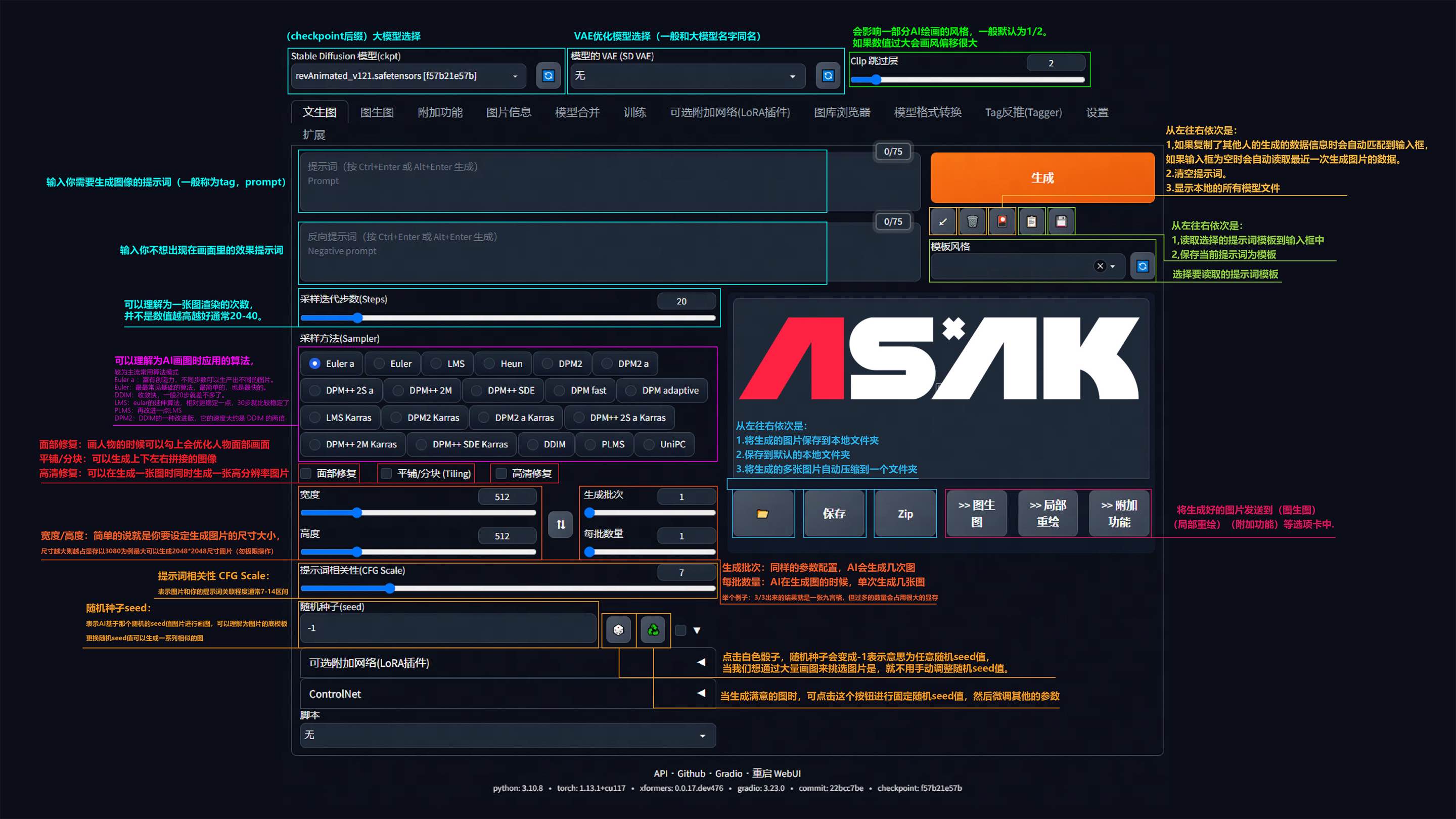Switch to the 附加功能 tab
This screenshot has width=1456, height=819.
440,112
